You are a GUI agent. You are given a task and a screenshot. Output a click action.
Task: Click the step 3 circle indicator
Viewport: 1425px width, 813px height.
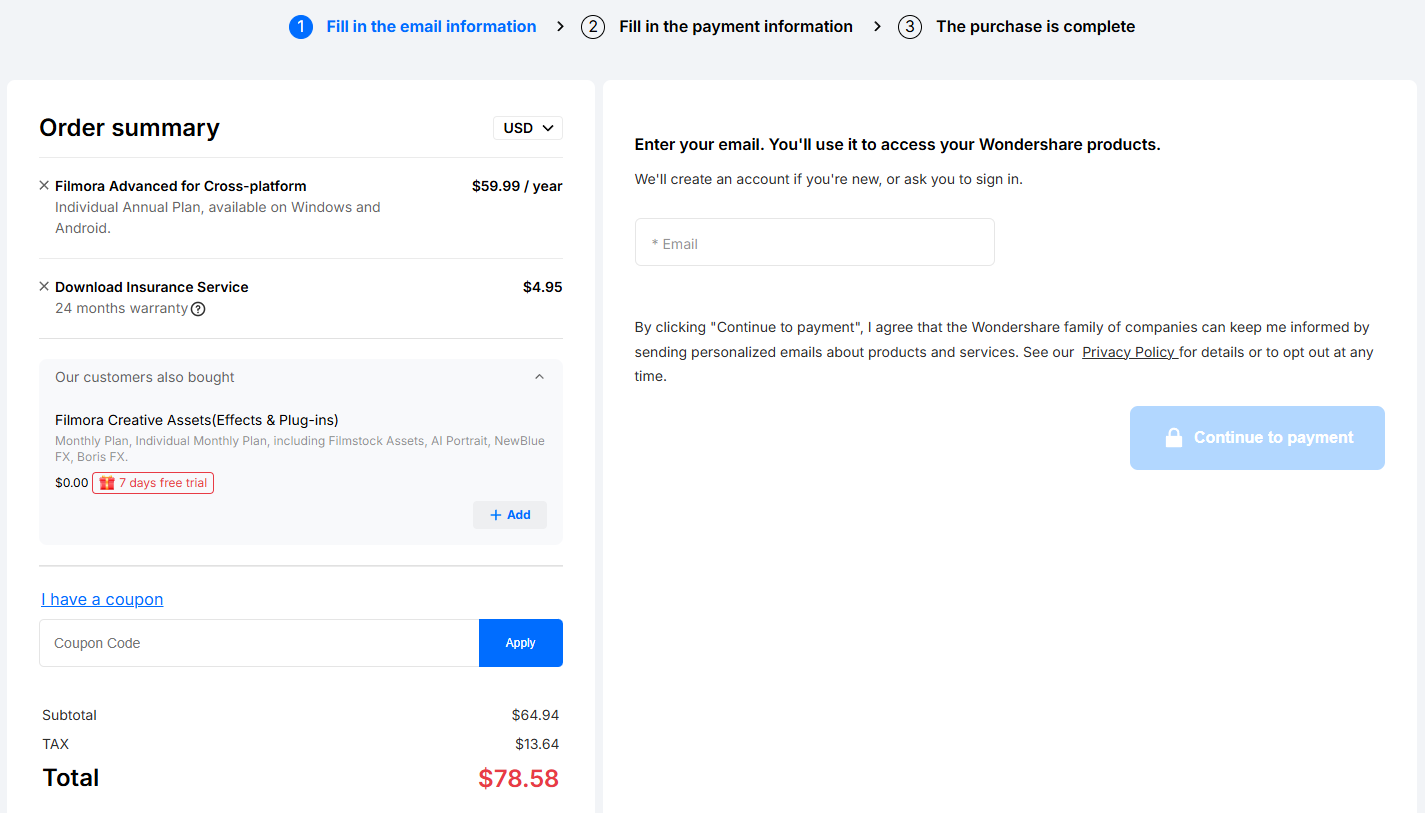click(910, 27)
